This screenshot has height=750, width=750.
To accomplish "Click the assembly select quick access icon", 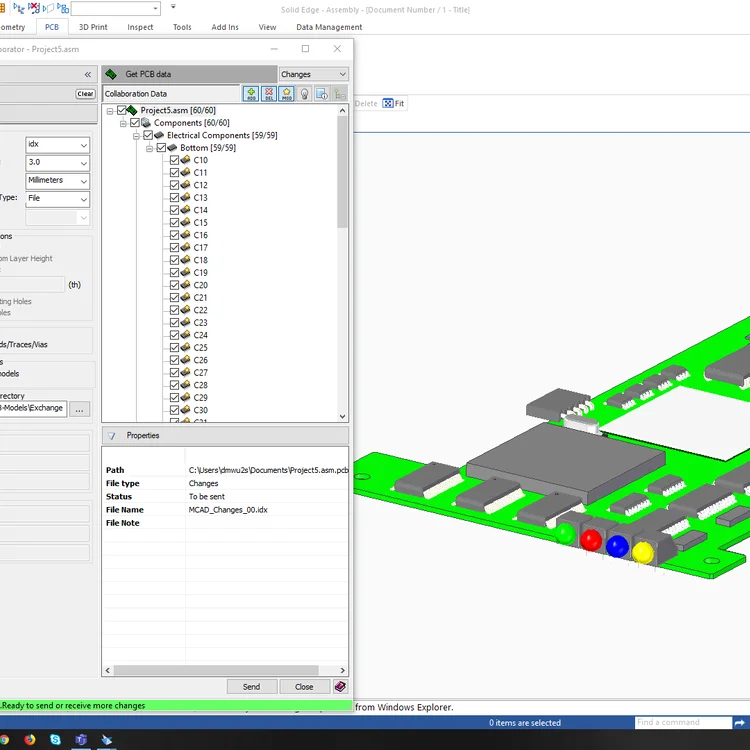I will coord(63,8).
